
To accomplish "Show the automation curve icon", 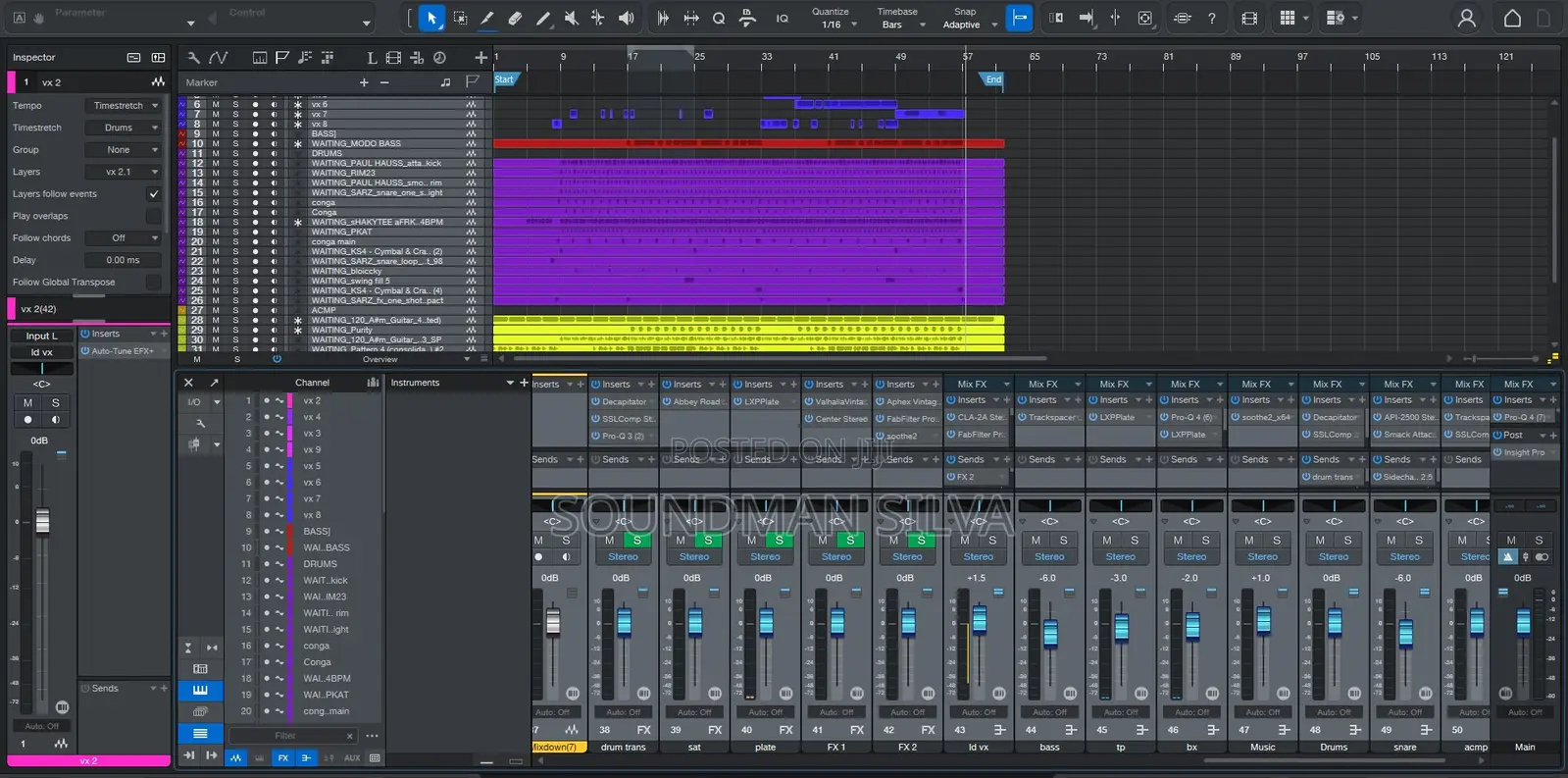I will point(219,58).
